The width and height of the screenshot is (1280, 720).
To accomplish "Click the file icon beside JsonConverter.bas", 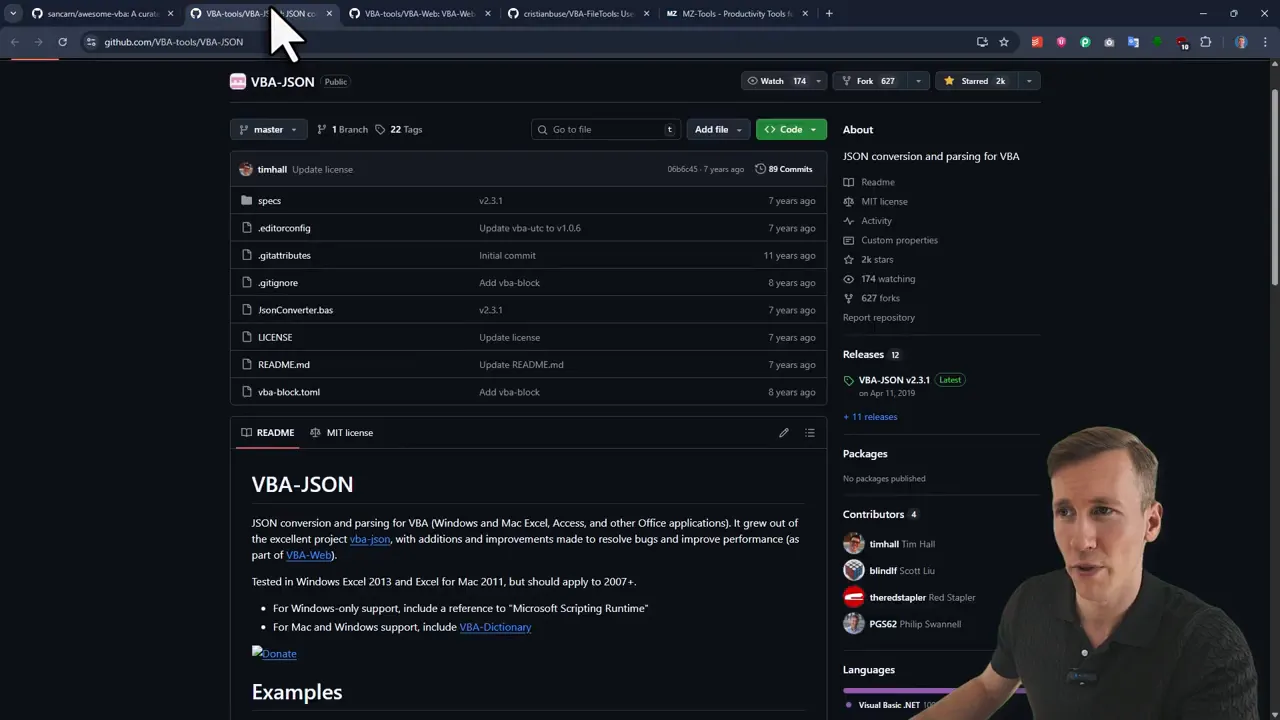I will (x=247, y=310).
